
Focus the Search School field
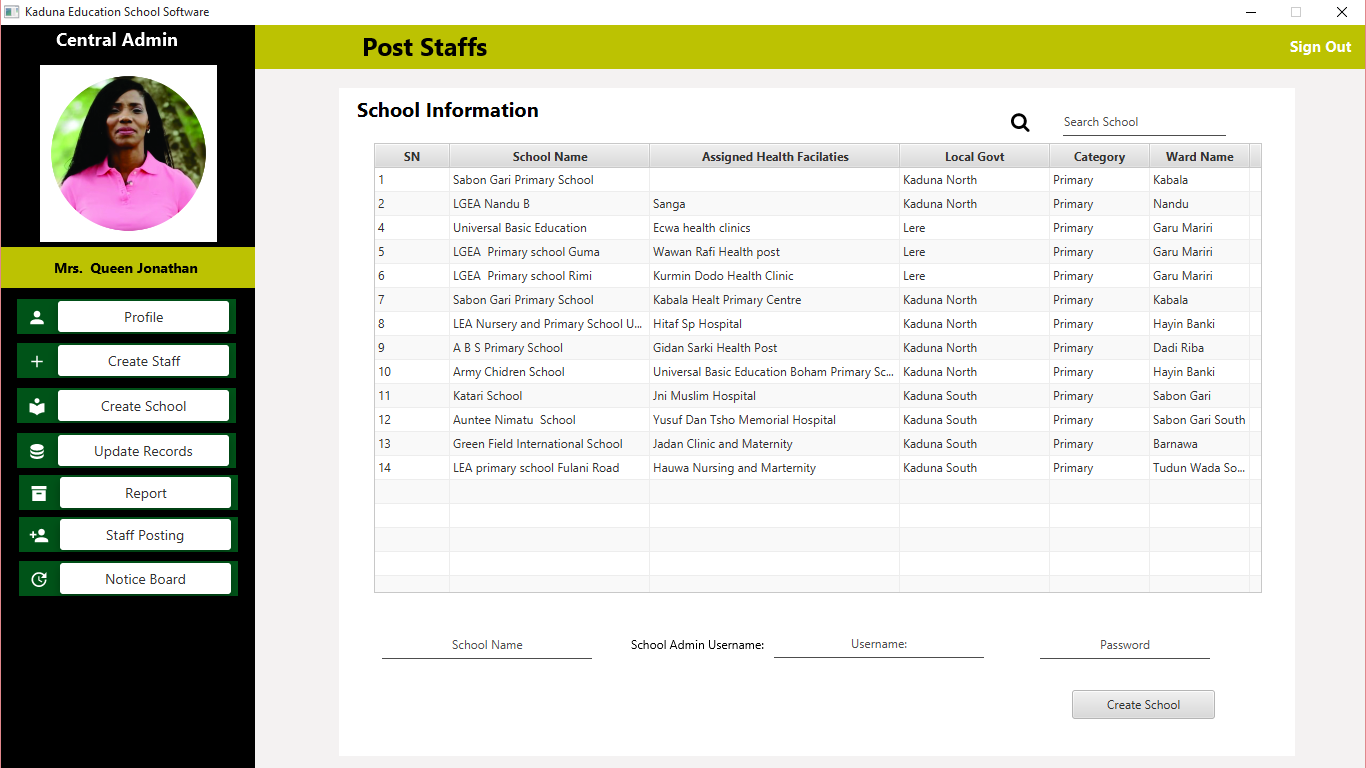[x=1144, y=122]
